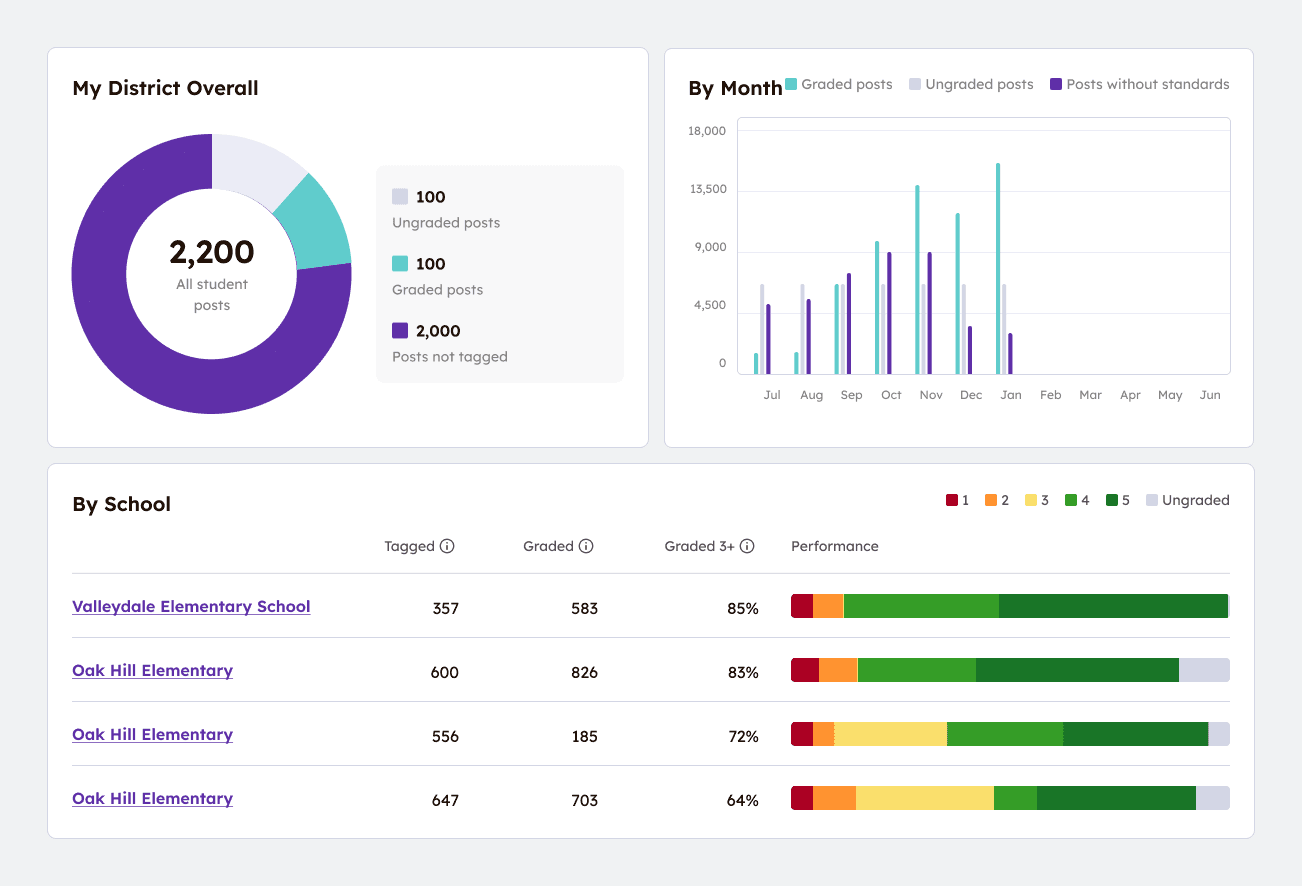
Task: Click the tall November graded posts bar
Action: [x=917, y=275]
